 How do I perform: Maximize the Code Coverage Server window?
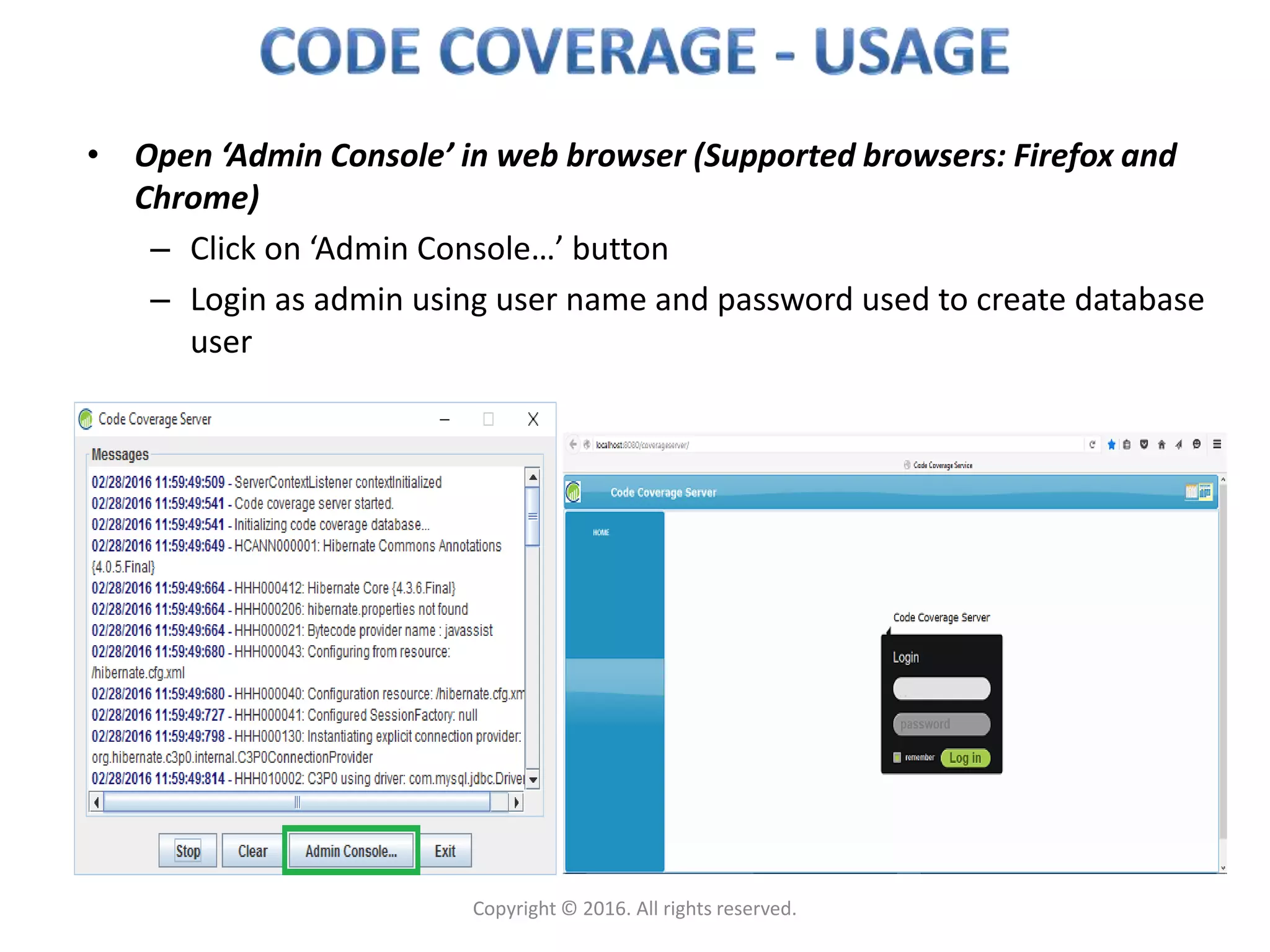tap(489, 420)
